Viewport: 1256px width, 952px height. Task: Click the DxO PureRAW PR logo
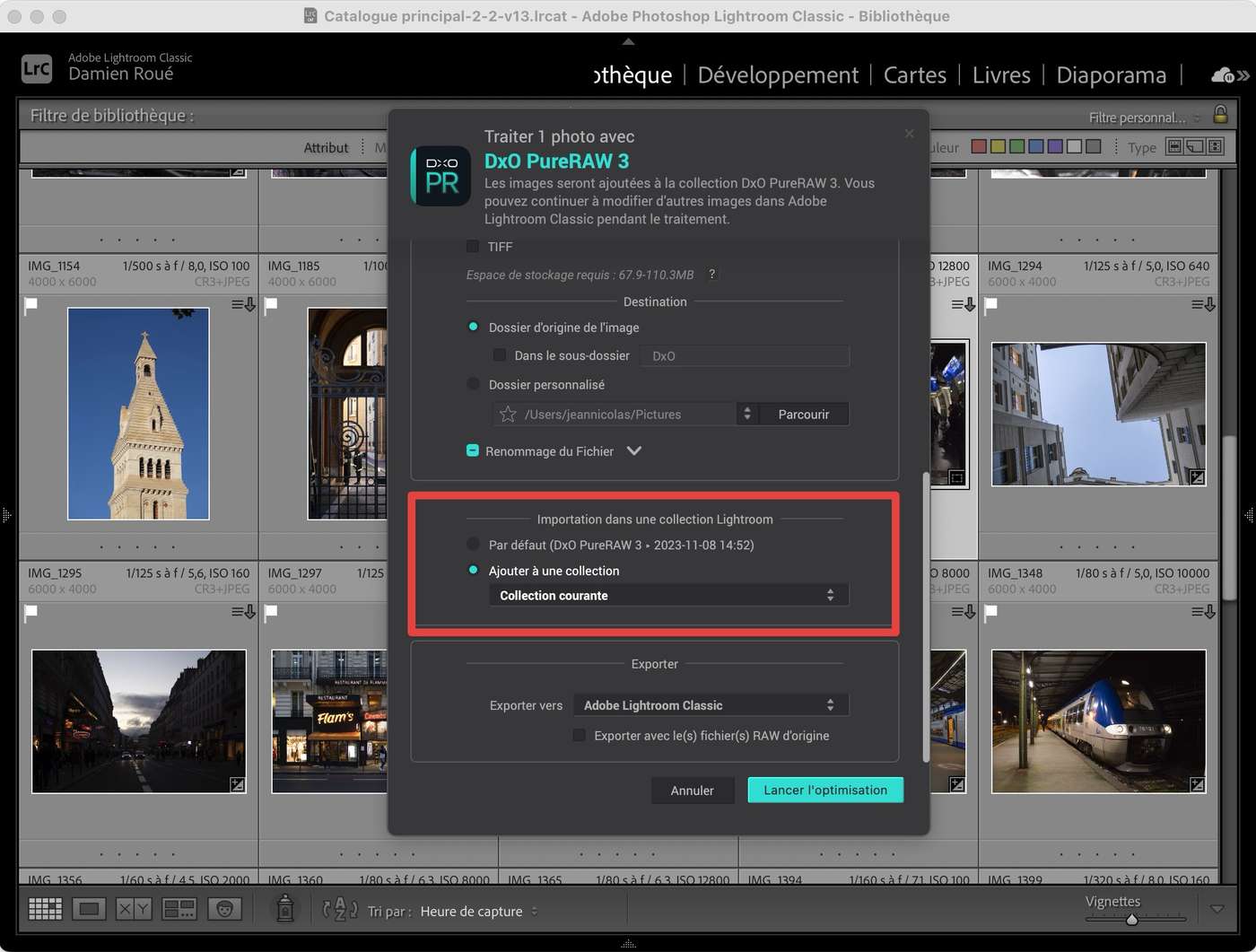tap(441, 176)
